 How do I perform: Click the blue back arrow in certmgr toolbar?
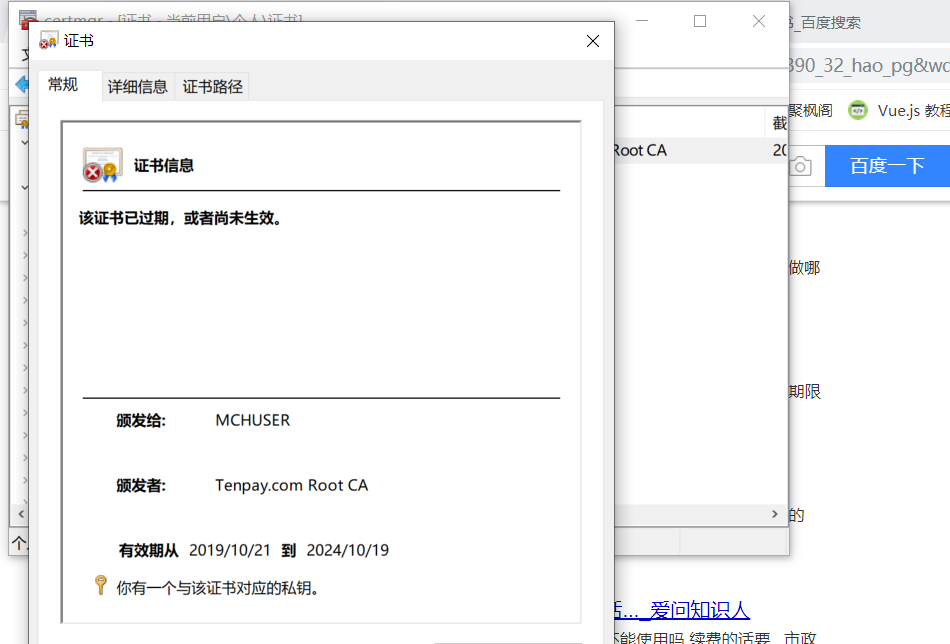(x=22, y=84)
